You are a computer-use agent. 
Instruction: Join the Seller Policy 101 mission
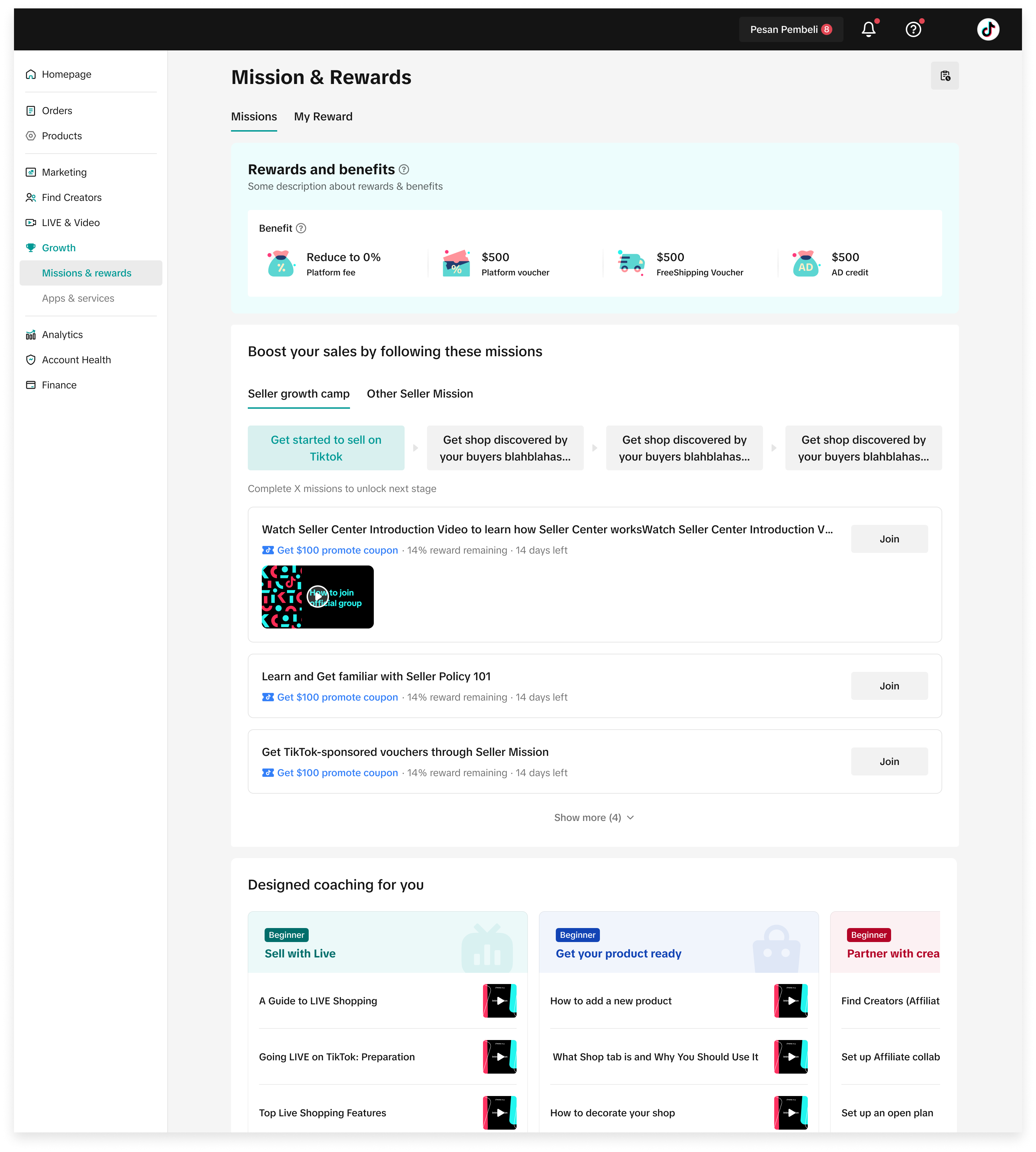click(889, 686)
